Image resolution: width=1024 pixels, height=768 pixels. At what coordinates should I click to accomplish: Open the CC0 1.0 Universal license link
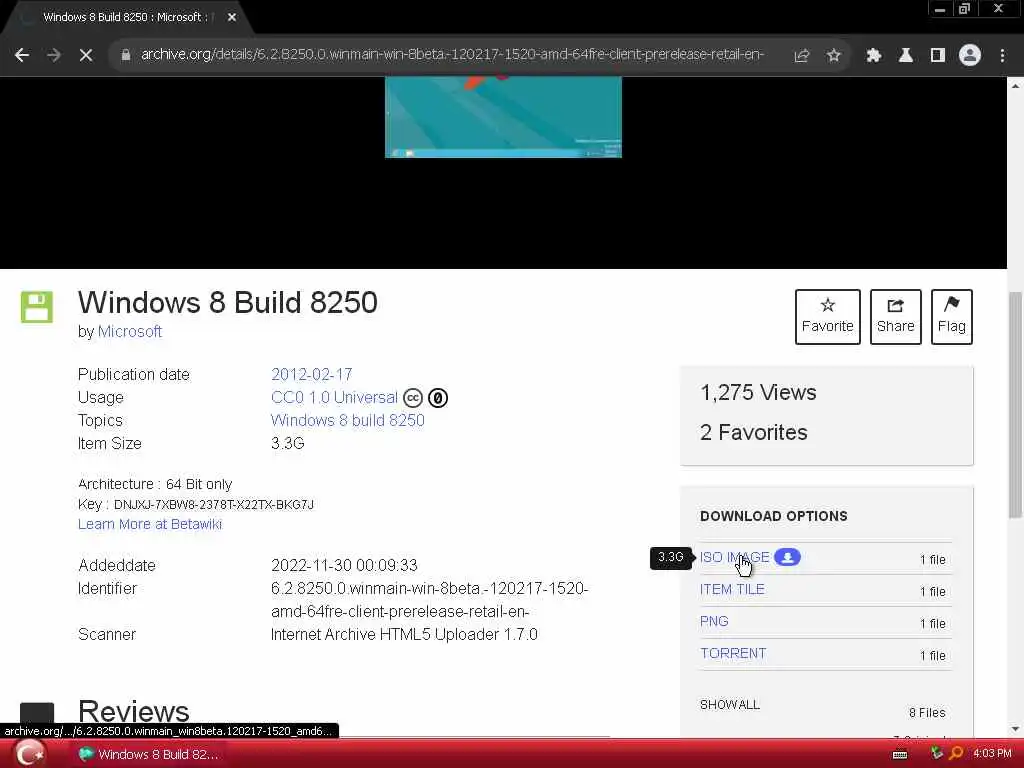point(334,398)
